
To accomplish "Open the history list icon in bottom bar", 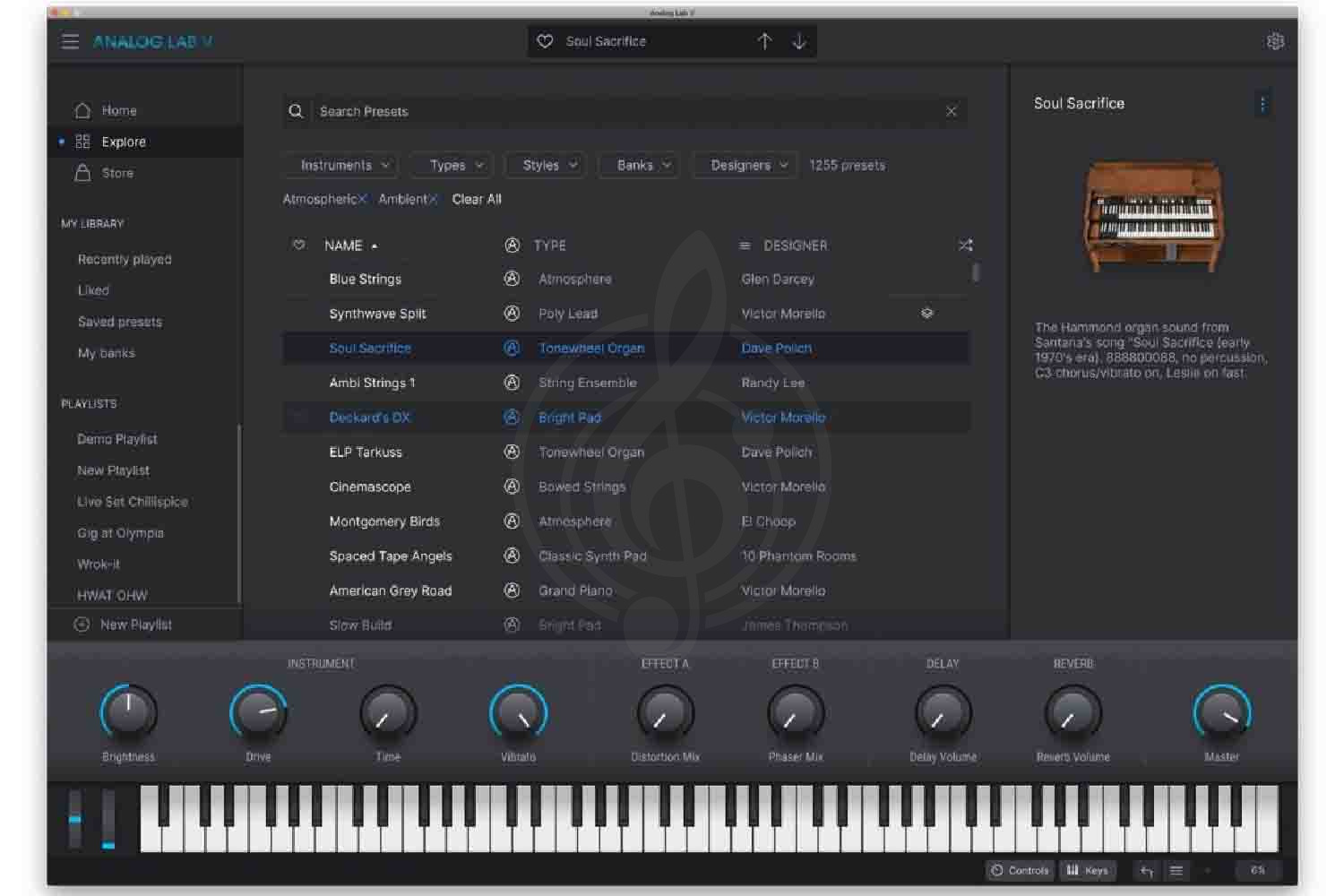I will pos(1176,870).
